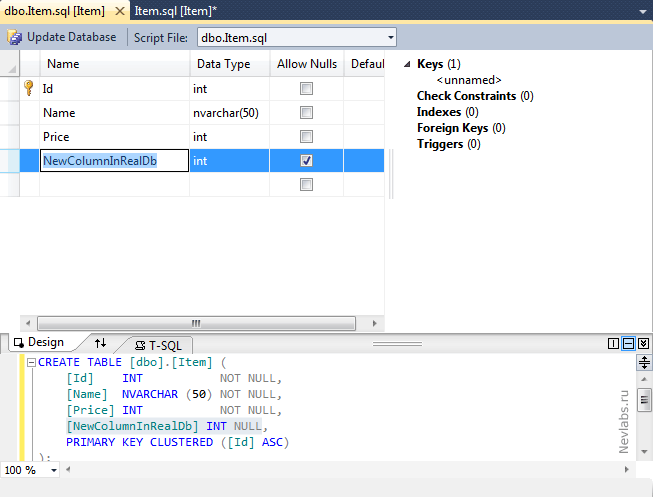Open the Script File dropdown

[x=390, y=37]
